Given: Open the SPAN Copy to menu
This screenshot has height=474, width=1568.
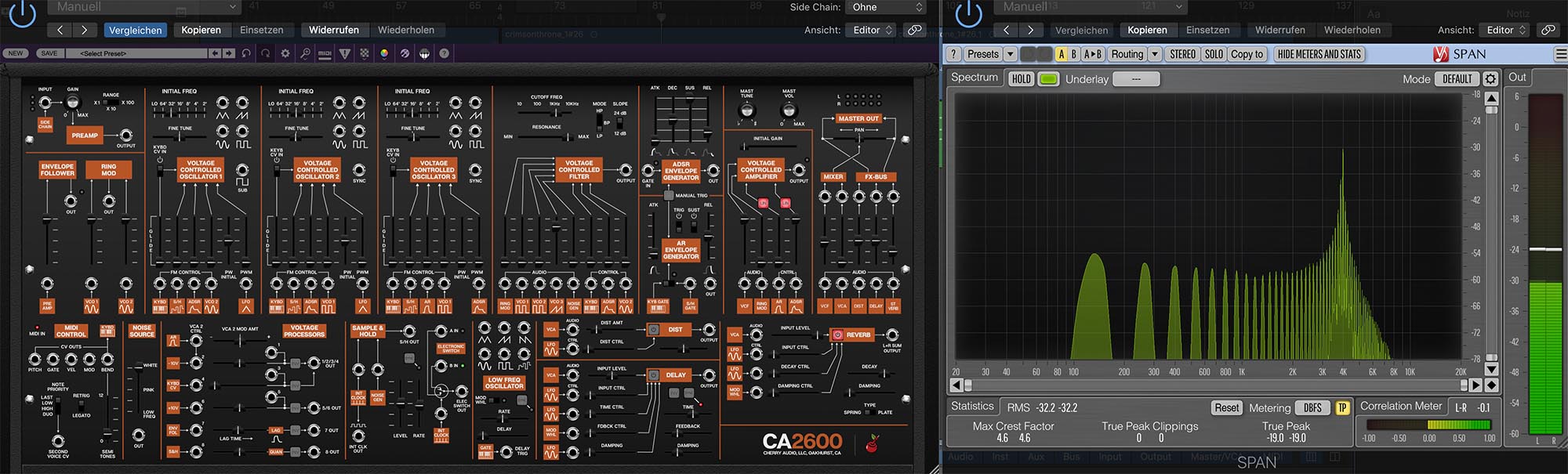Looking at the screenshot, I should click(1247, 54).
